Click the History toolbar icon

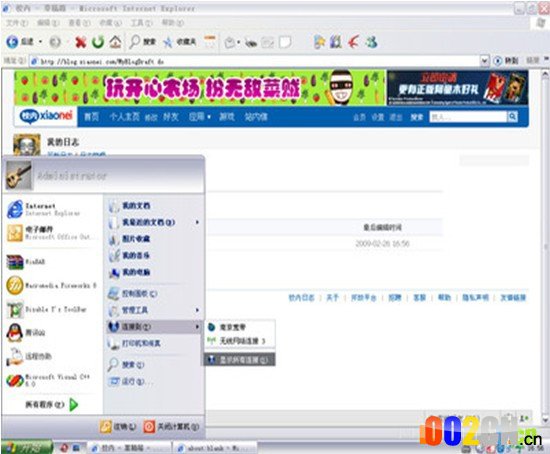click(x=210, y=42)
